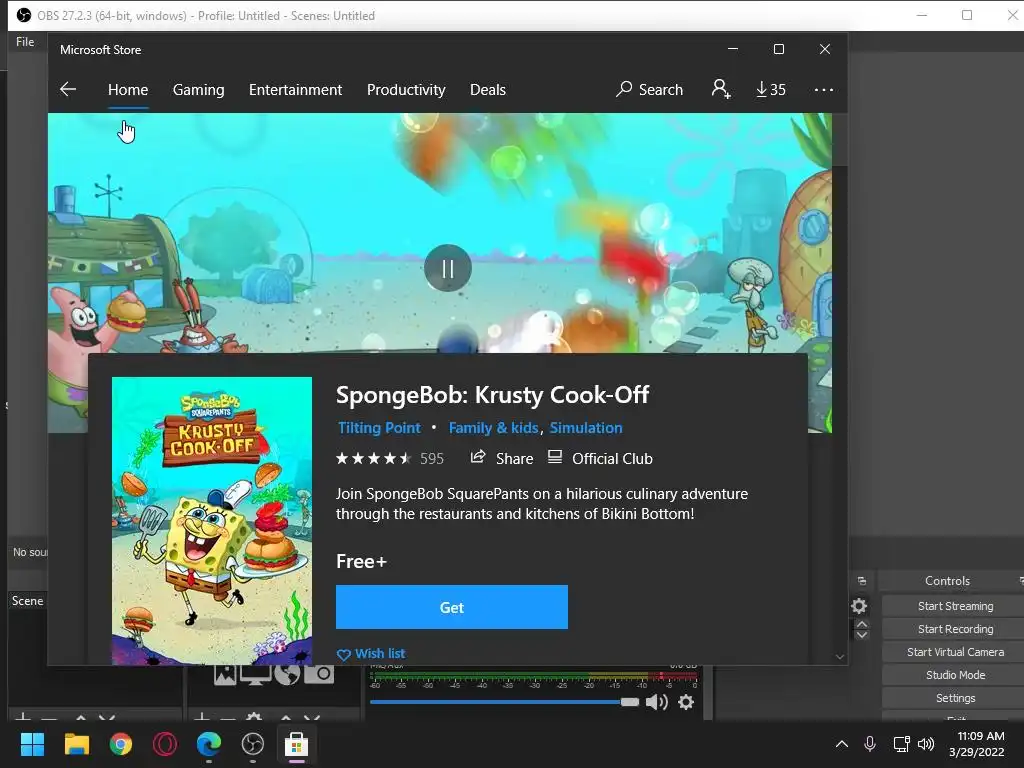This screenshot has width=1024, height=768.
Task: Switch to the Productivity tab
Action: (x=406, y=89)
